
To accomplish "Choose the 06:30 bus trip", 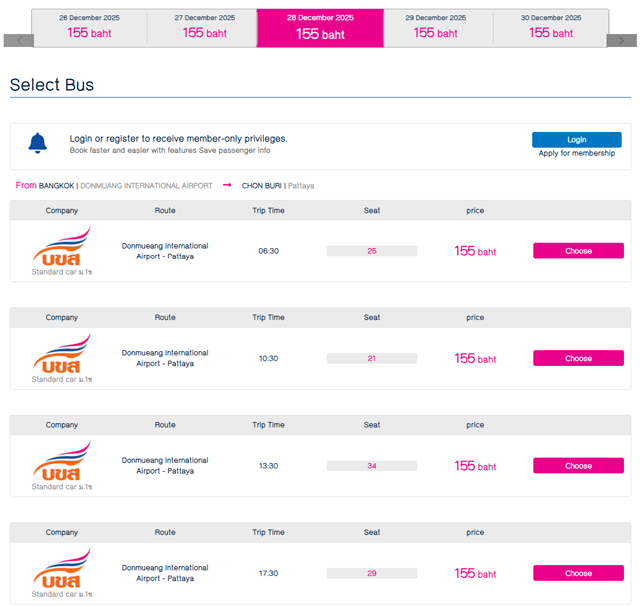I will pos(578,251).
